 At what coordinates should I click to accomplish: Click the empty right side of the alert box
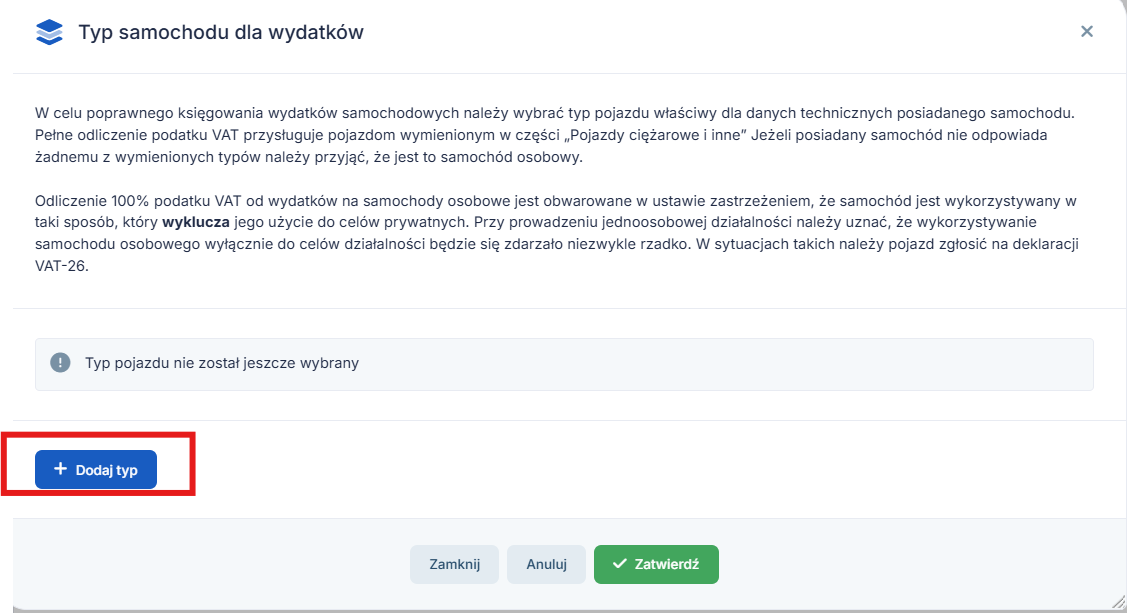(800, 363)
